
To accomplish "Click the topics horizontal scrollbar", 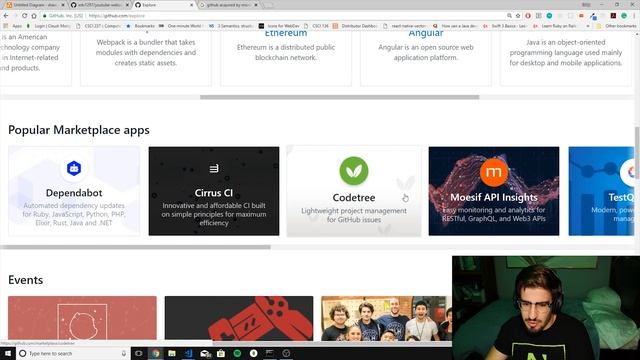I will pyautogui.click(x=340, y=97).
